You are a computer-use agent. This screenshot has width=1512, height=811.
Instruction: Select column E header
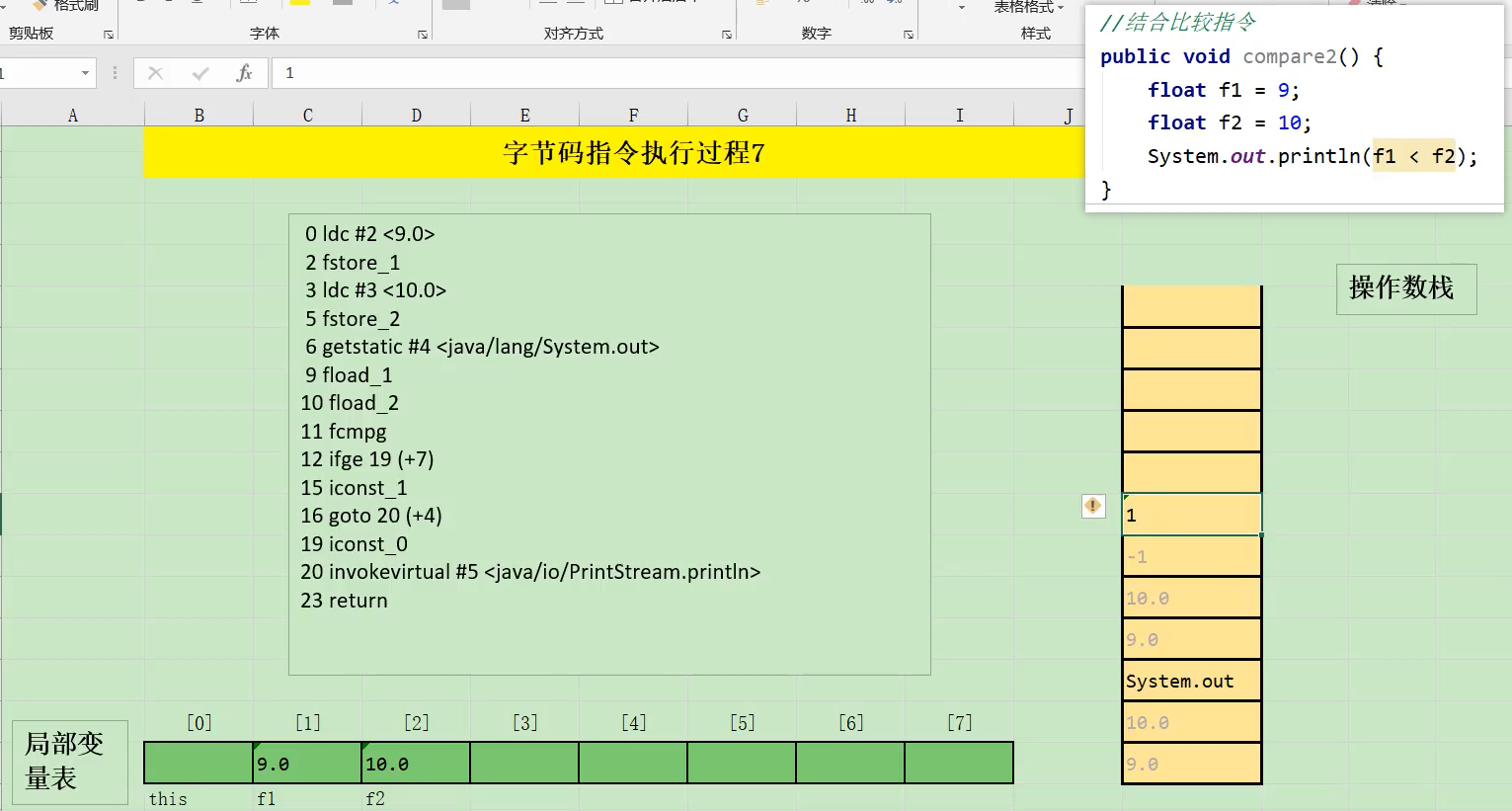(525, 116)
